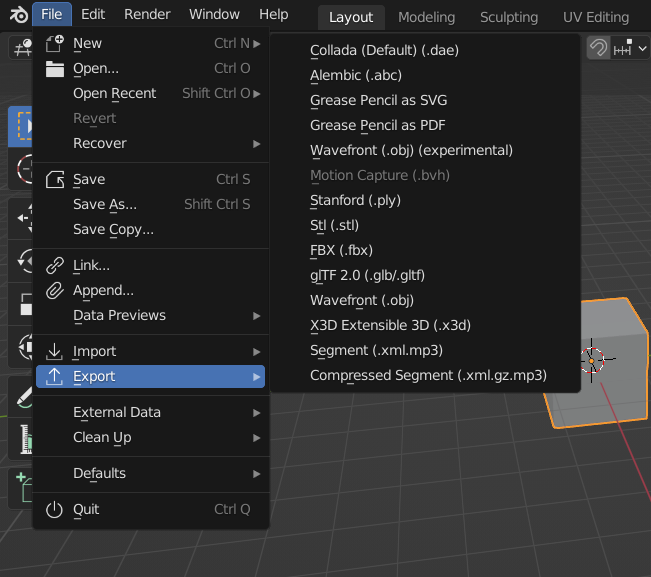Click the Link chain icon
Screen dimensions: 651x577
pyautogui.click(x=54, y=265)
